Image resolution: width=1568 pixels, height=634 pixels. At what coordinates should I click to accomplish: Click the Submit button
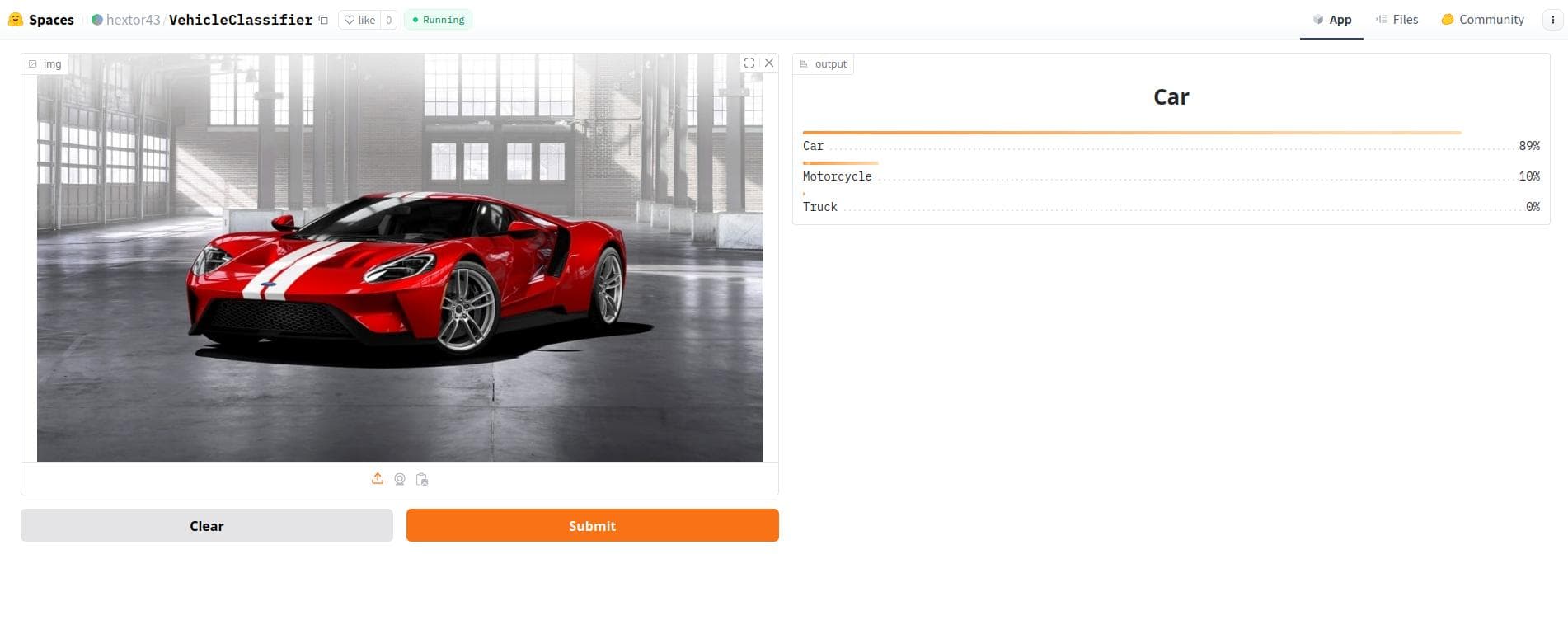(x=592, y=525)
